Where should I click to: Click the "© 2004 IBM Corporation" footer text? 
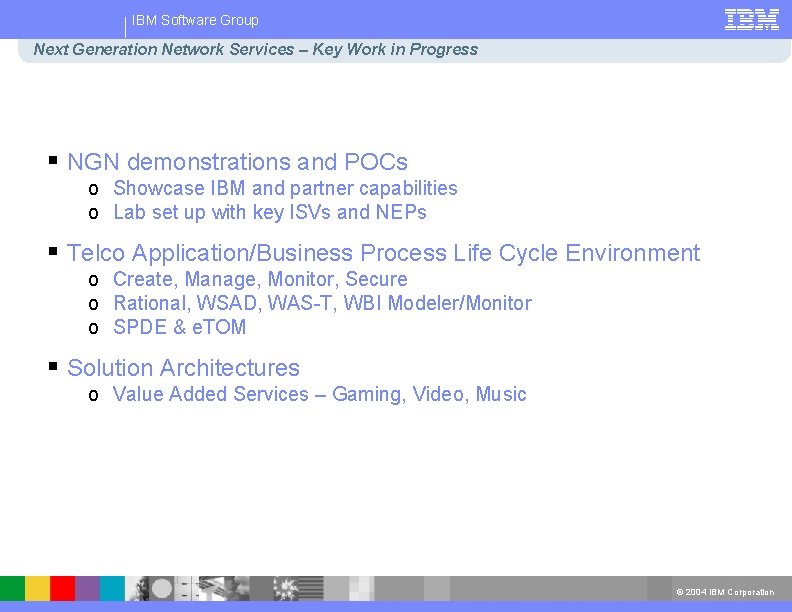725,592
